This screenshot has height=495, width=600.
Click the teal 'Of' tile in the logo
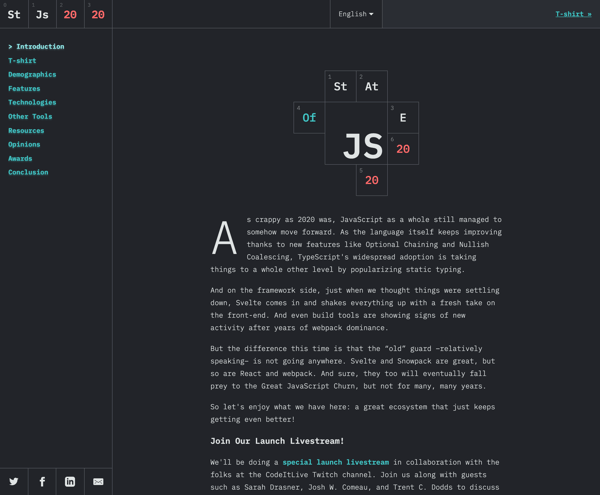click(309, 117)
